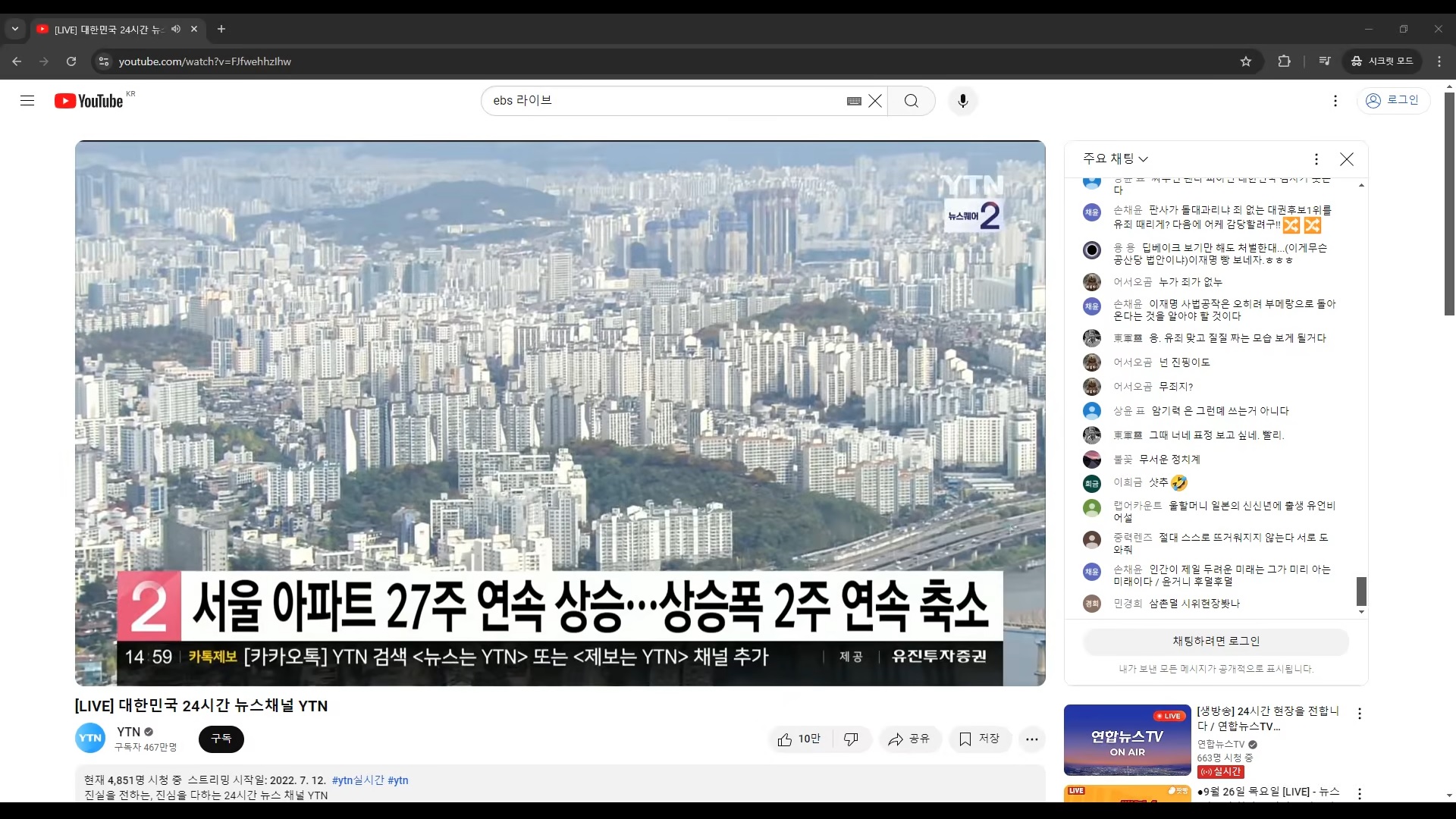Click the #ytn hashtag link
This screenshot has width=1456, height=819.
398,780
